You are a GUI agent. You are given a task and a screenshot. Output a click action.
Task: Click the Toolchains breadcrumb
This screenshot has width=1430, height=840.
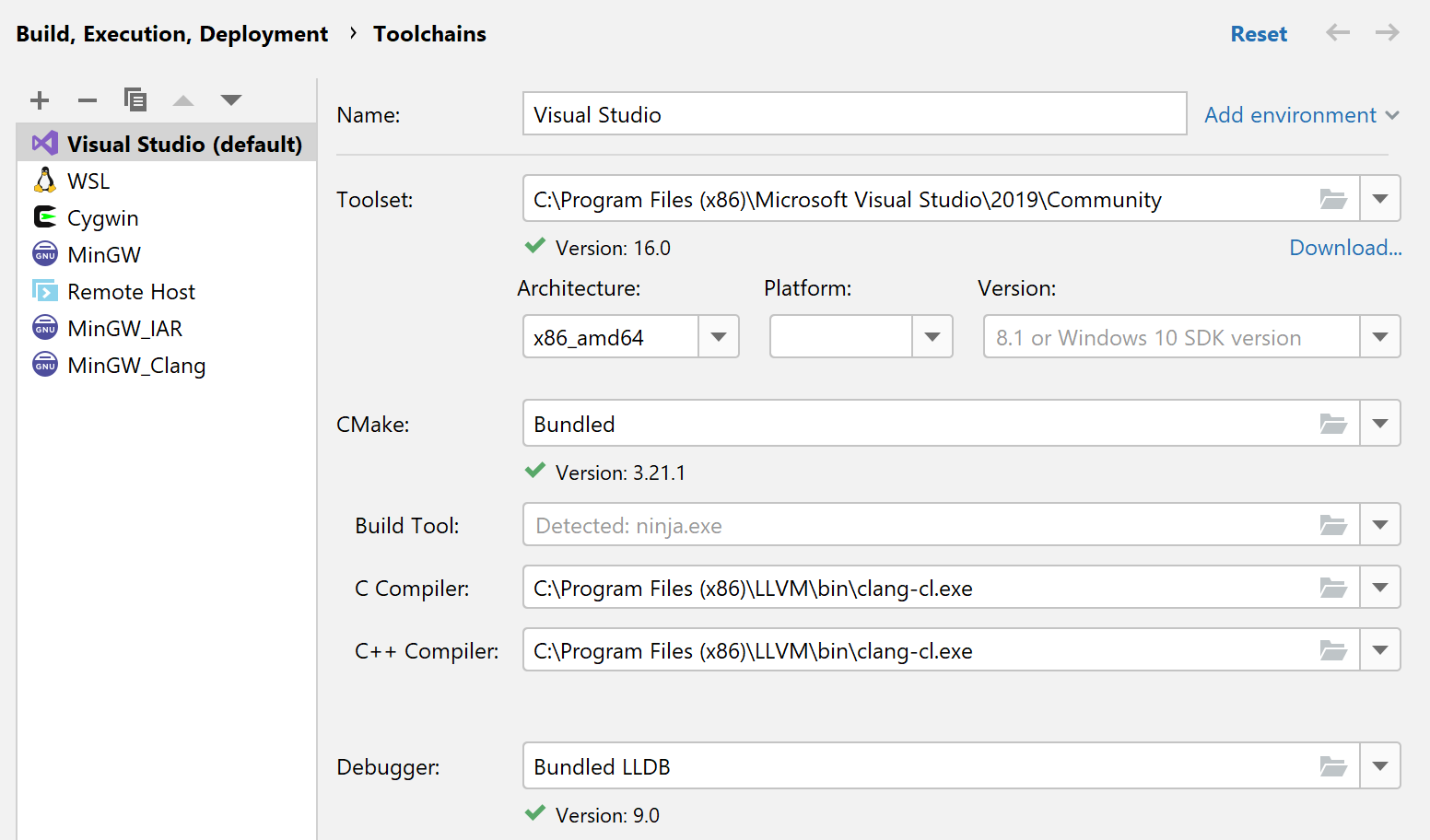429,33
